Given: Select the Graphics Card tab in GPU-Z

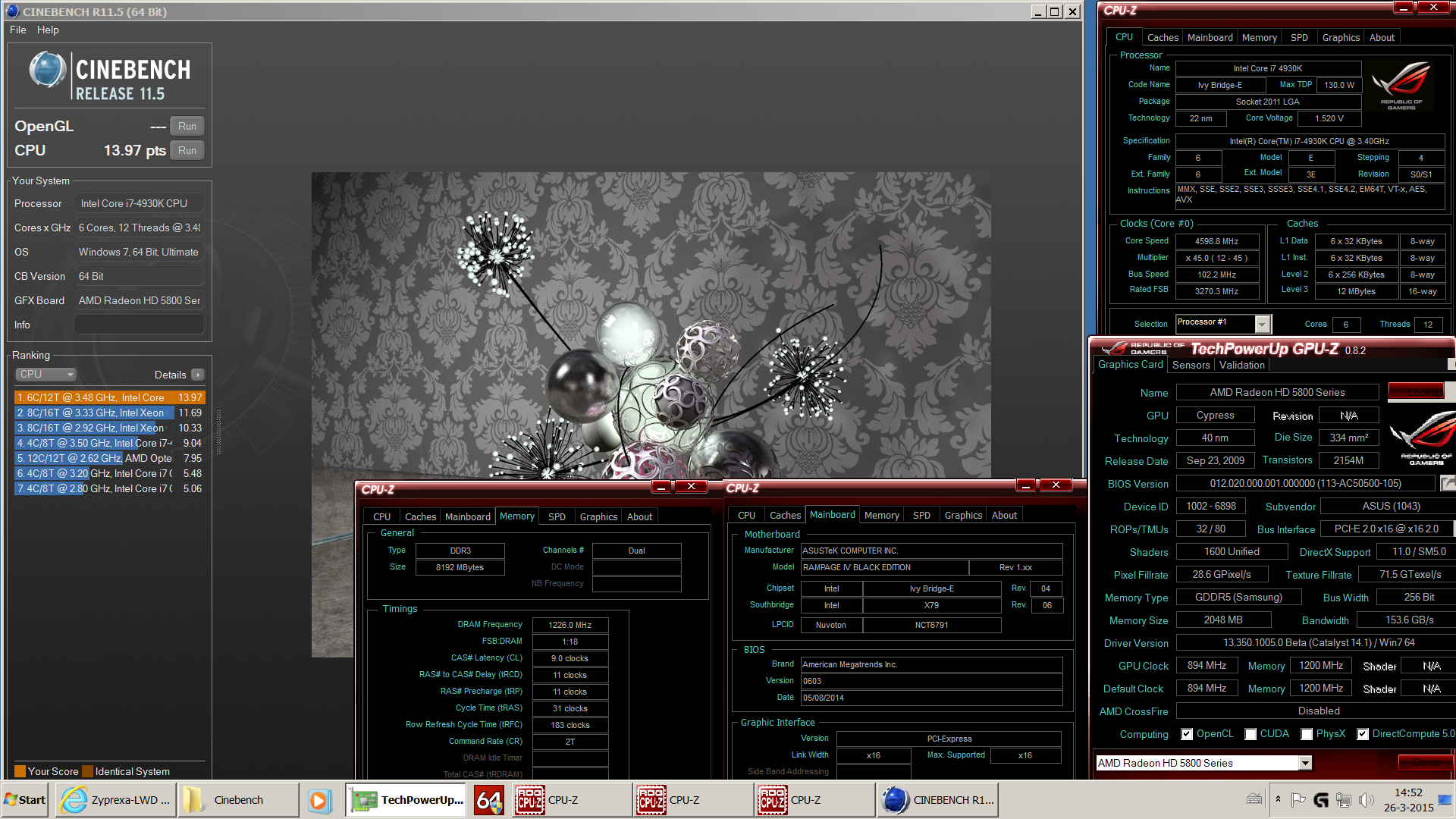Looking at the screenshot, I should tap(1130, 364).
